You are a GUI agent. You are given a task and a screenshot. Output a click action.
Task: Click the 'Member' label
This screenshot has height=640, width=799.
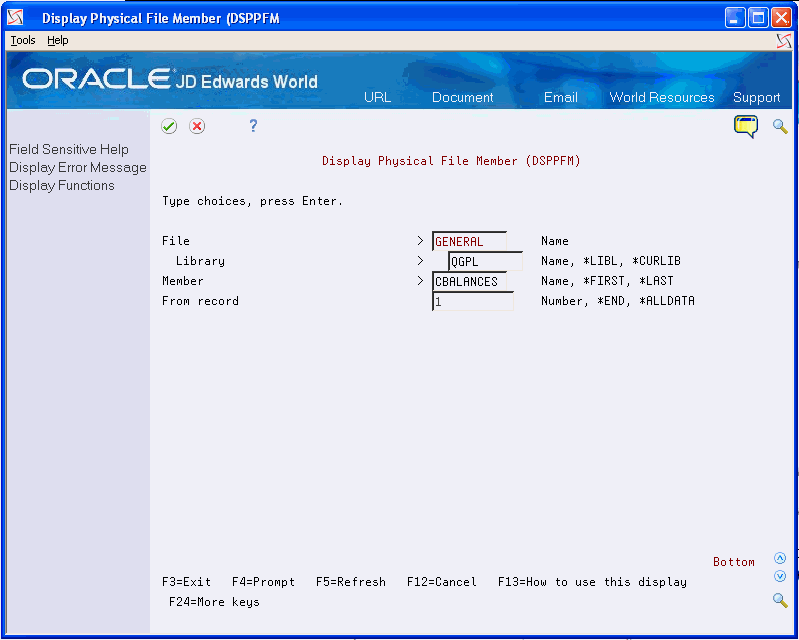tap(182, 281)
